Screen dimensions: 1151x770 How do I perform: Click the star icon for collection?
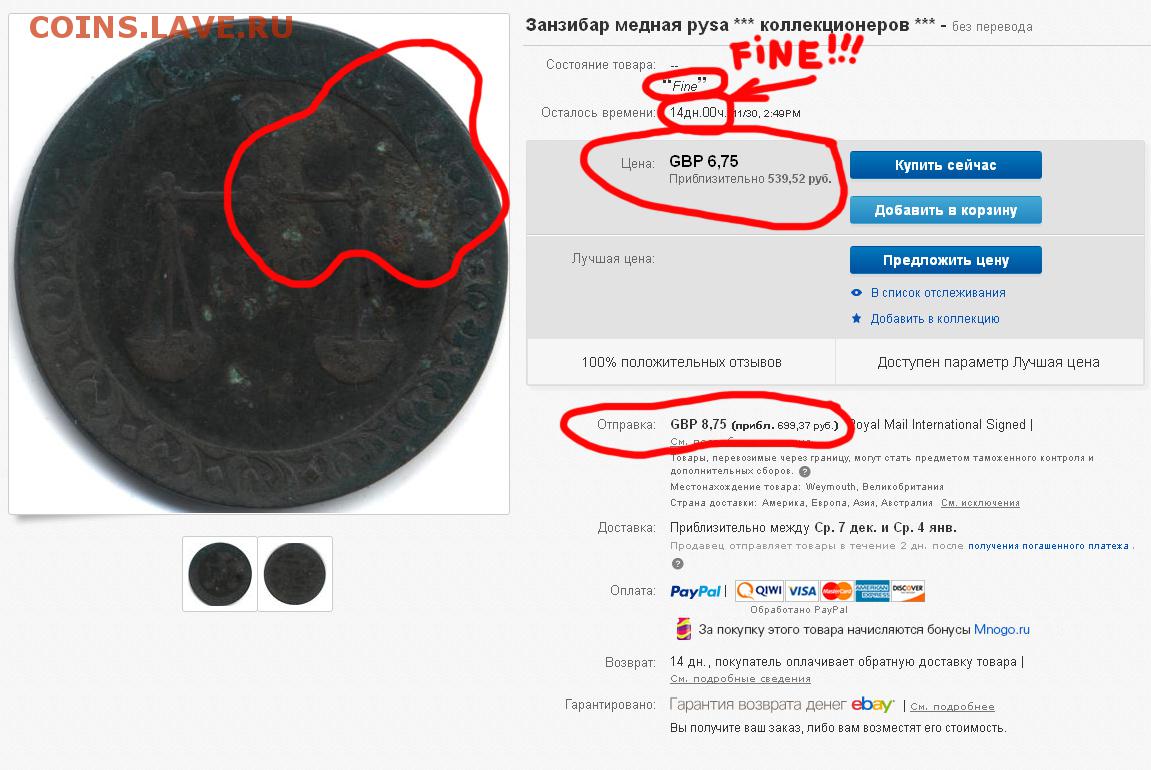click(856, 319)
